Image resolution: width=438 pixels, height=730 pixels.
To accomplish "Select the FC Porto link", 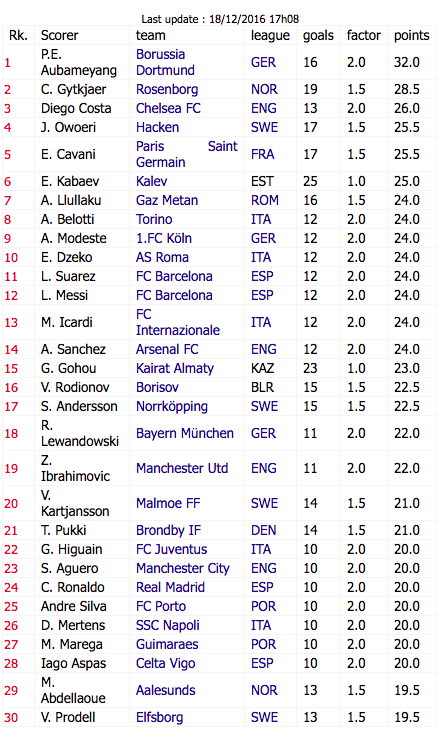I will pyautogui.click(x=161, y=607).
